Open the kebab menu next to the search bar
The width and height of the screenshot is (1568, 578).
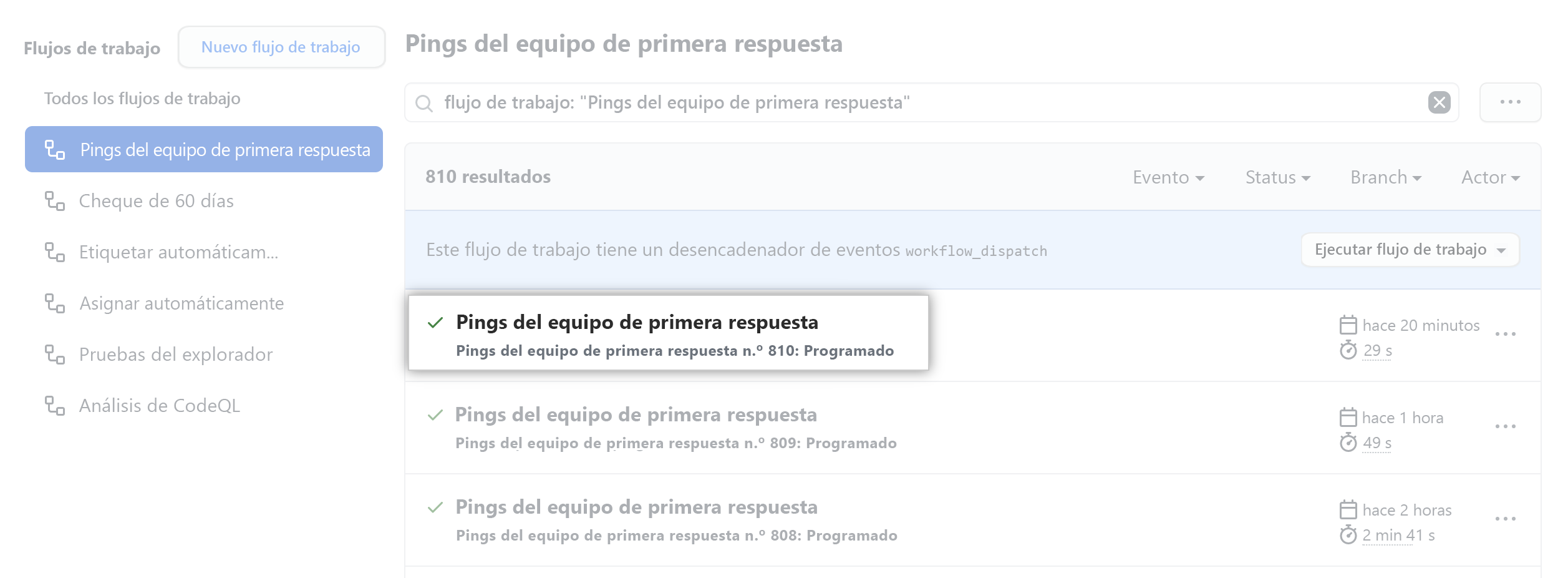pos(1509,102)
